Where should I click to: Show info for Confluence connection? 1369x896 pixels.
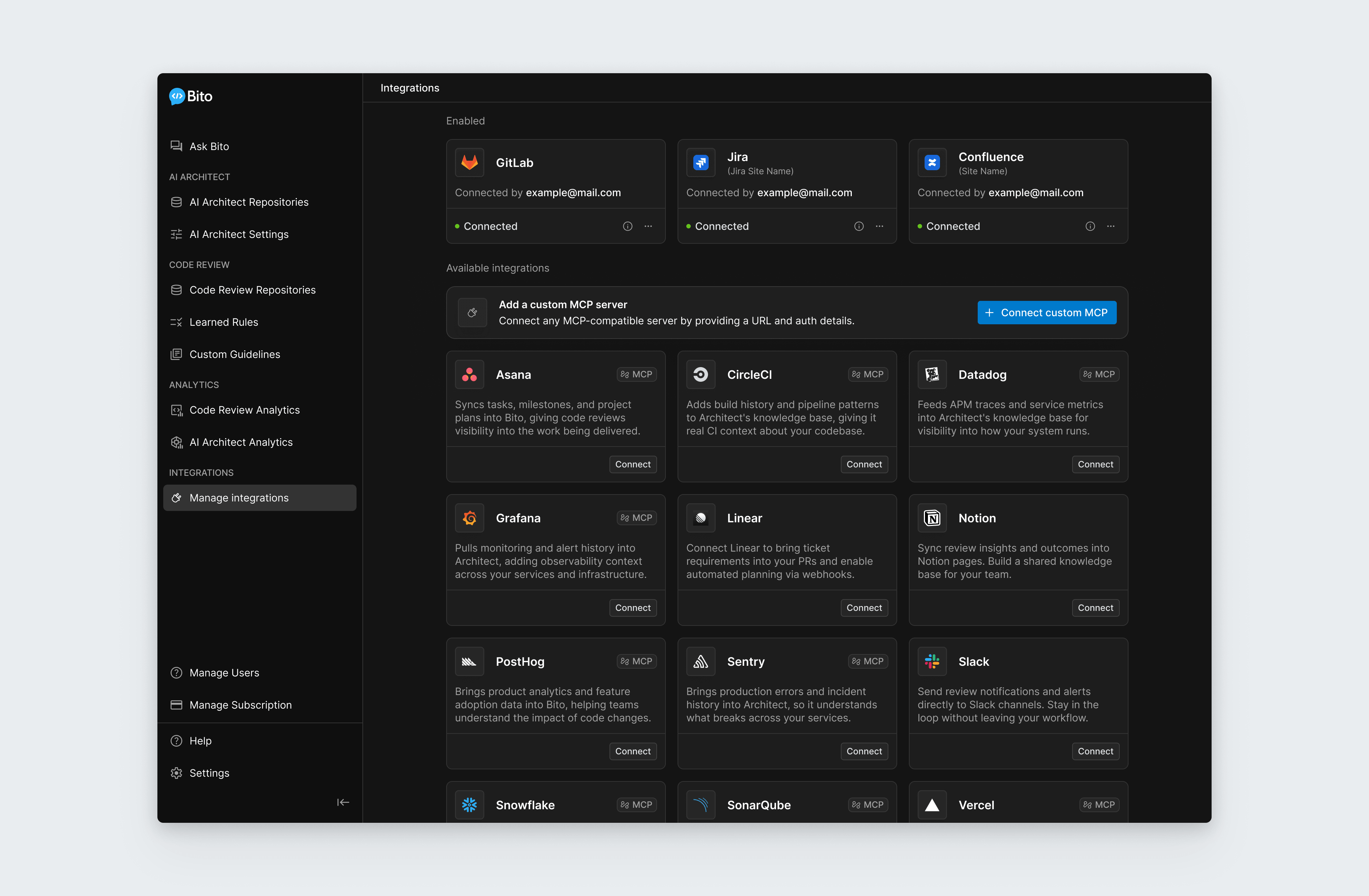pos(1090,227)
